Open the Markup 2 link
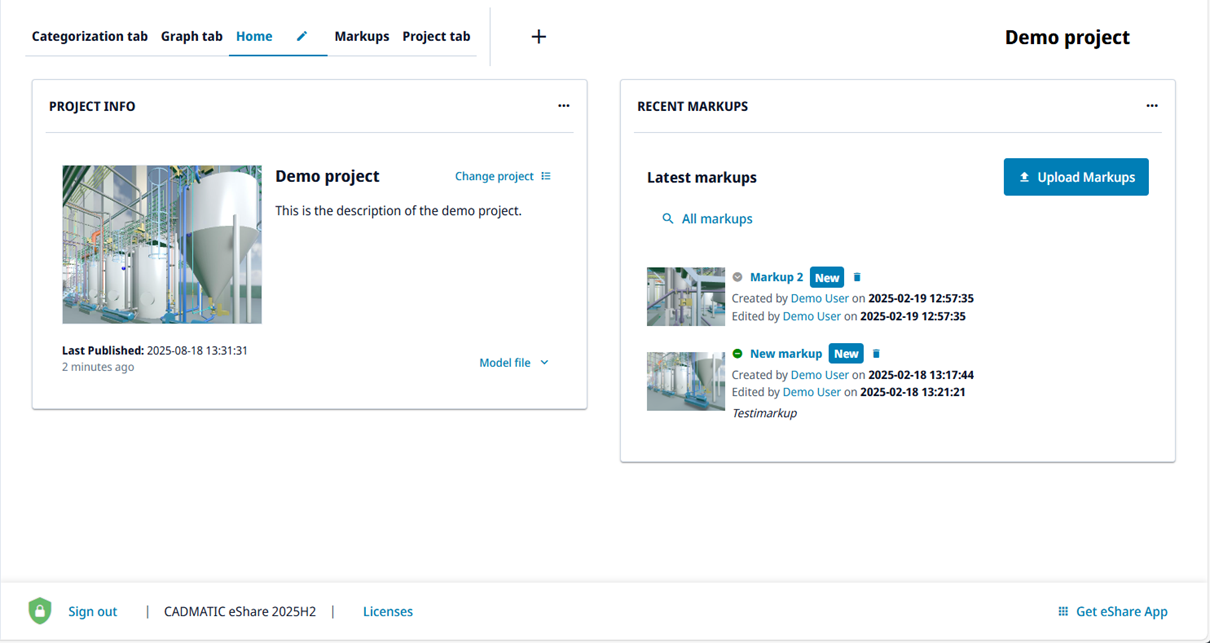Image resolution: width=1210 pixels, height=643 pixels. 777,277
